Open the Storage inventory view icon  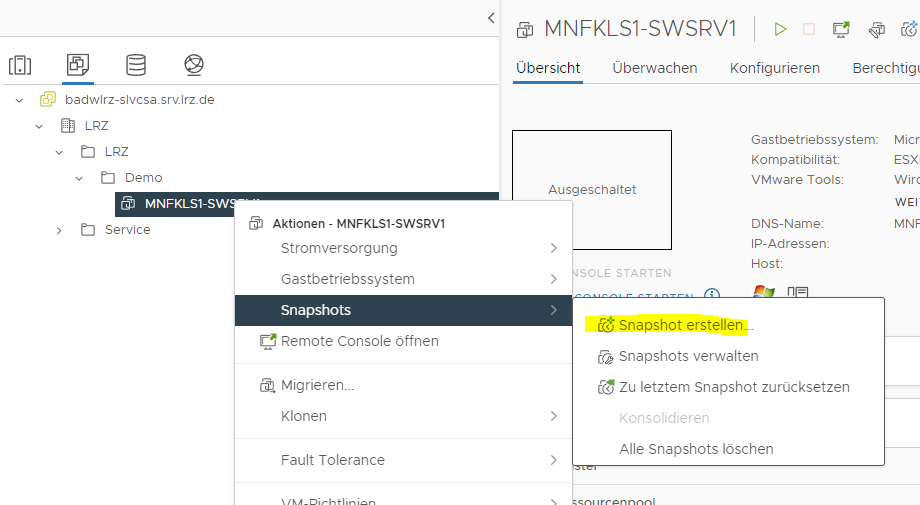pyautogui.click(x=136, y=66)
